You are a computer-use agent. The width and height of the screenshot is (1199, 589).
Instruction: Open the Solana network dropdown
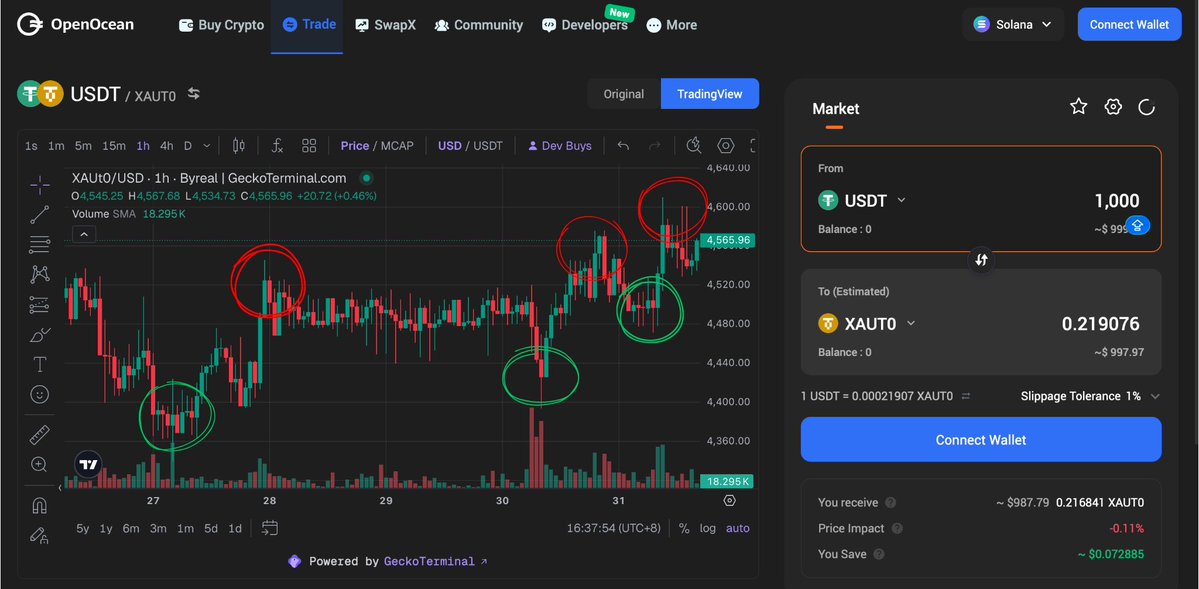[x=1012, y=24]
